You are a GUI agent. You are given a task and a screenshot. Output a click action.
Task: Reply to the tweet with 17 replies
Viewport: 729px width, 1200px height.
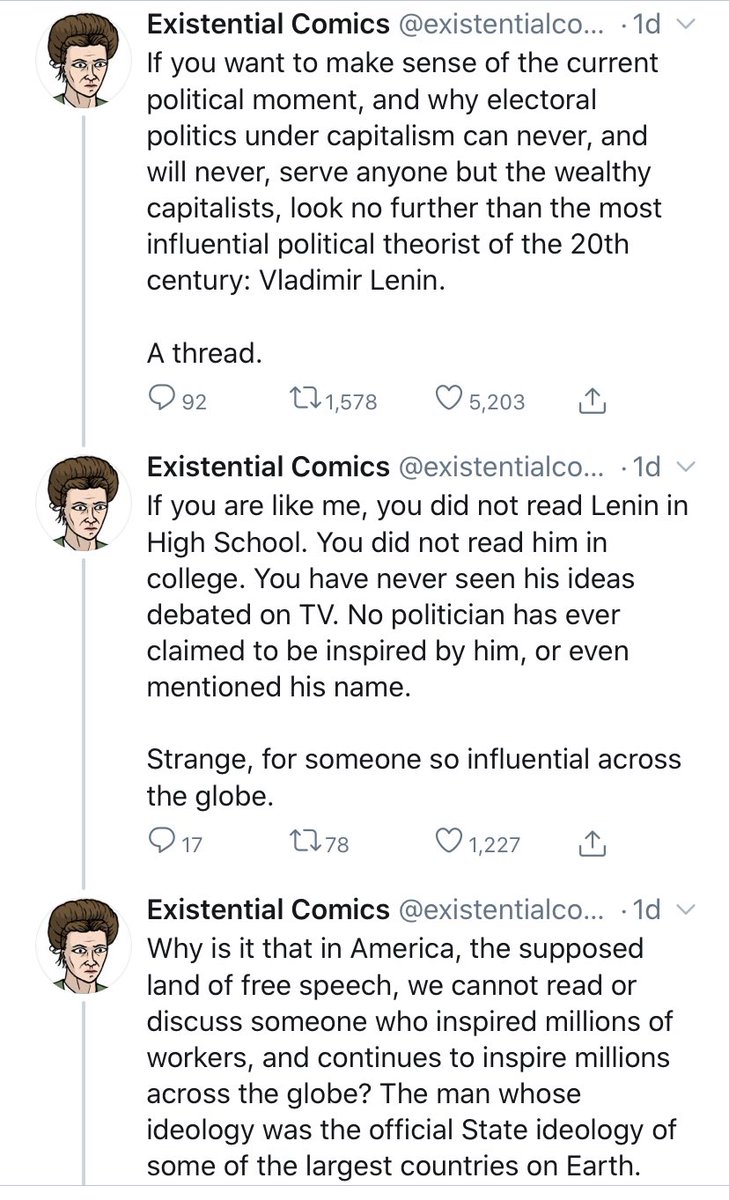pyautogui.click(x=162, y=843)
